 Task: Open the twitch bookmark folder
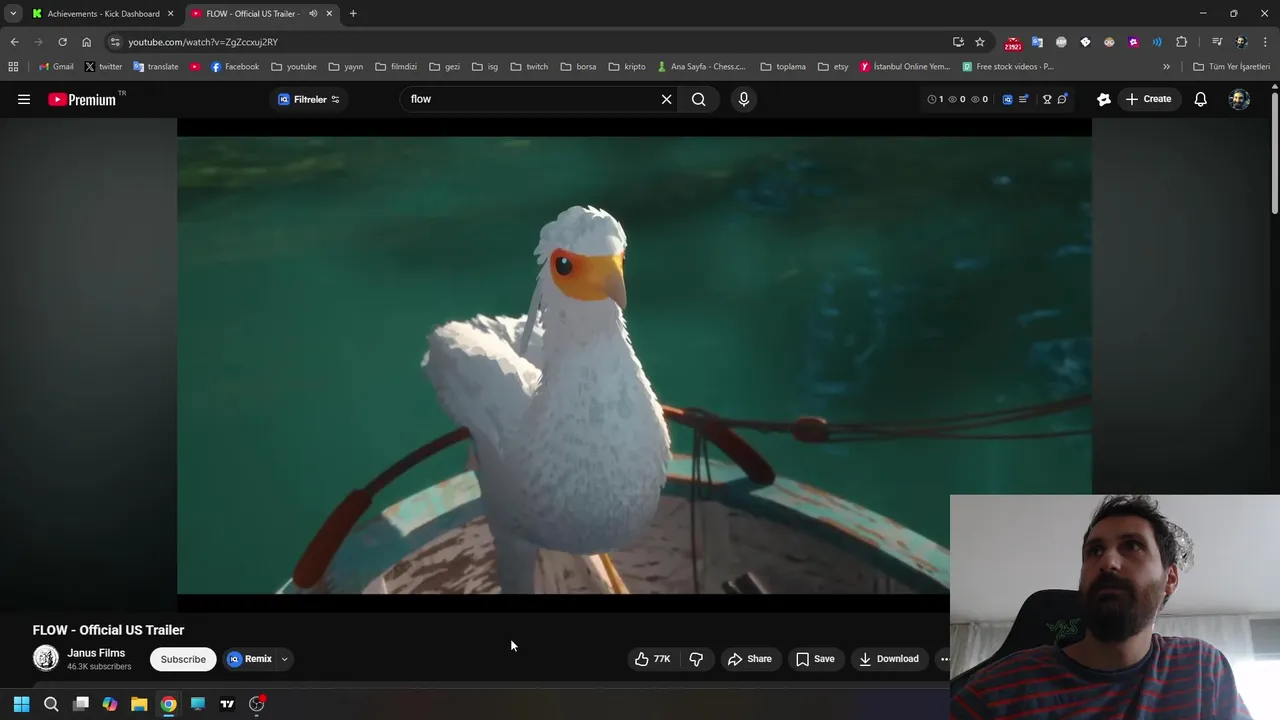pos(529,67)
